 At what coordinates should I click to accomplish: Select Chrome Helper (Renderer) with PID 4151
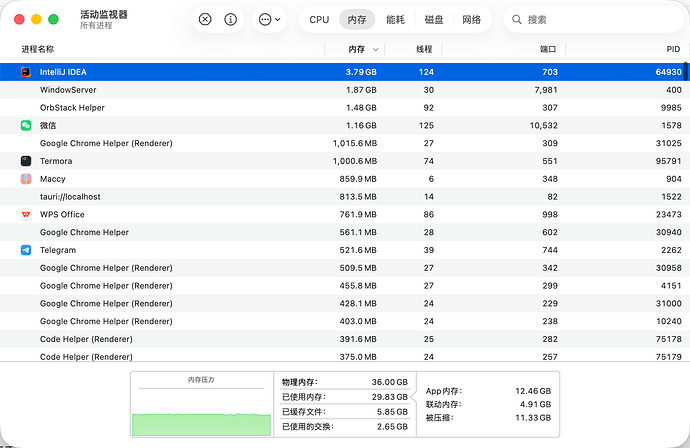pos(343,286)
